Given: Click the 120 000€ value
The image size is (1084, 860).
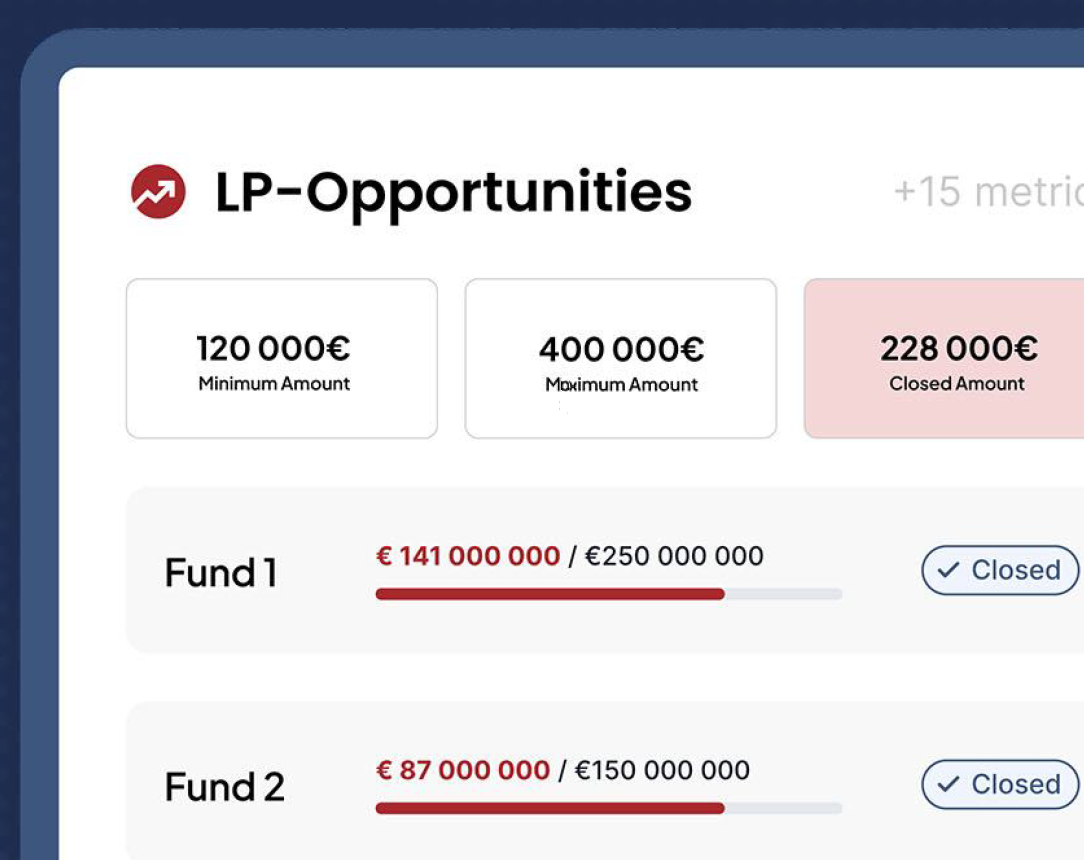Looking at the screenshot, I should tap(273, 348).
